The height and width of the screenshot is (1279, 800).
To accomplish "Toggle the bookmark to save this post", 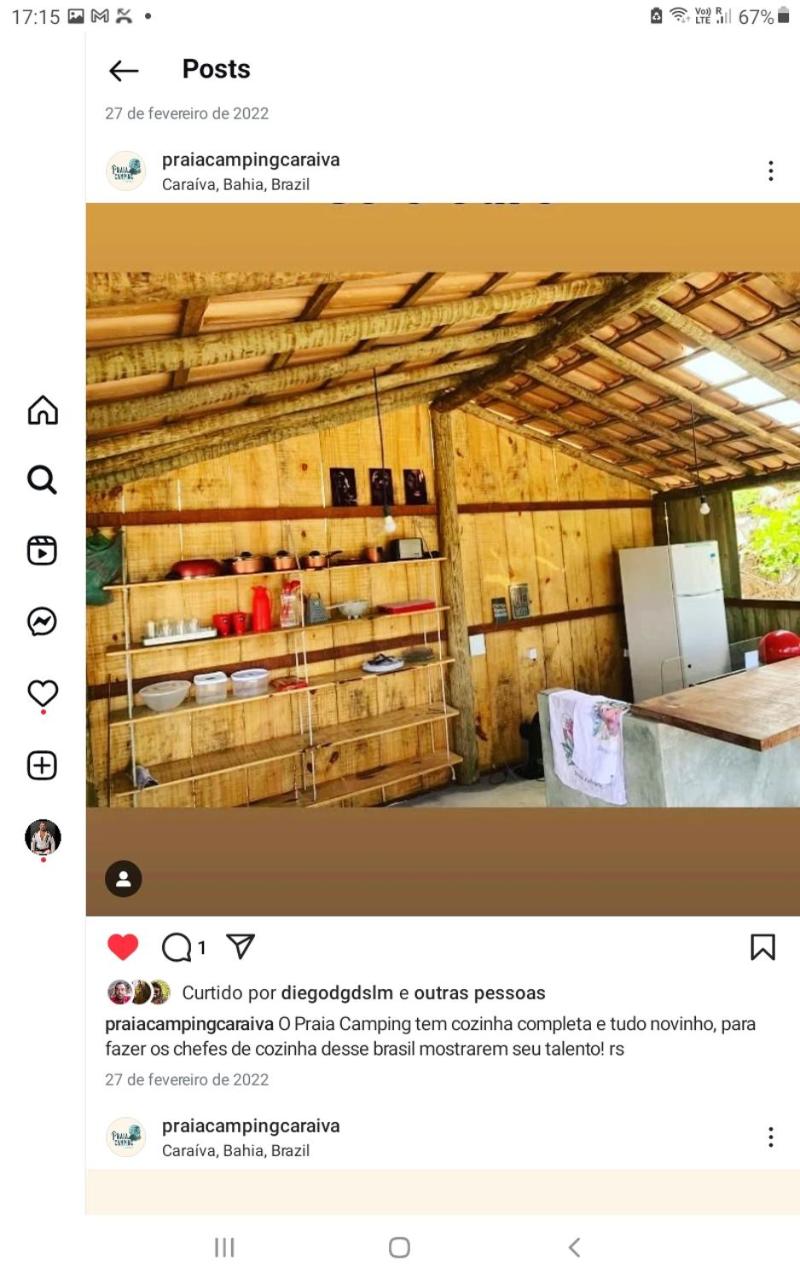I will tap(763, 947).
